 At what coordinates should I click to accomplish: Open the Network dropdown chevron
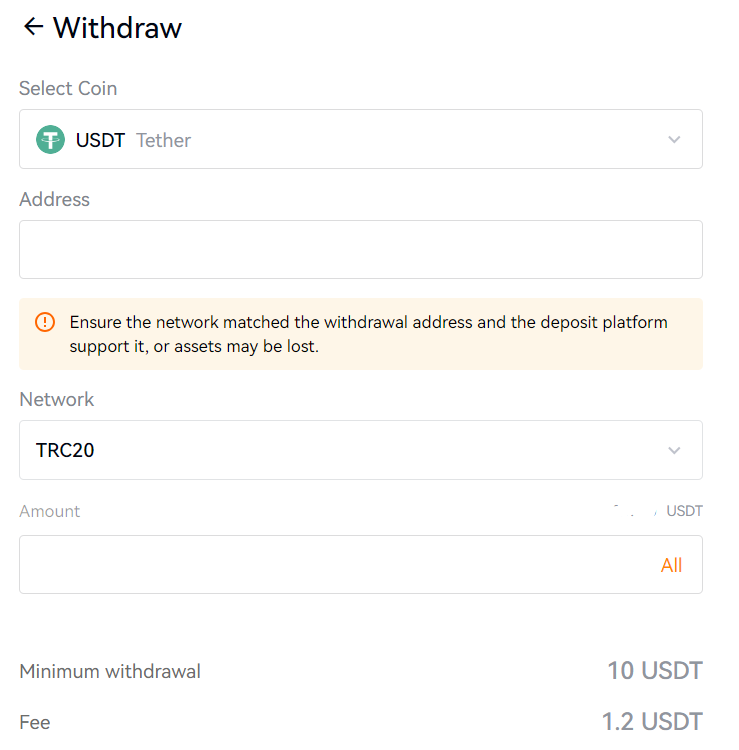pyautogui.click(x=674, y=450)
